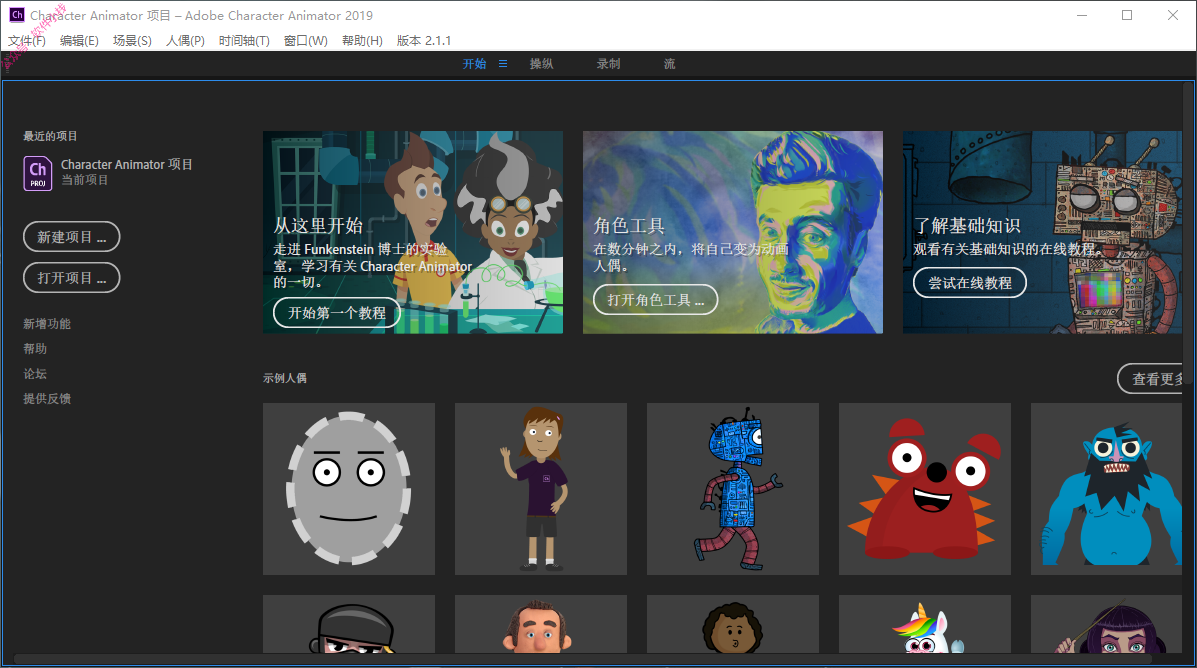Screen dimensions: 1197x668
Task: Switch to the 开始 workspace tab
Action: click(474, 63)
